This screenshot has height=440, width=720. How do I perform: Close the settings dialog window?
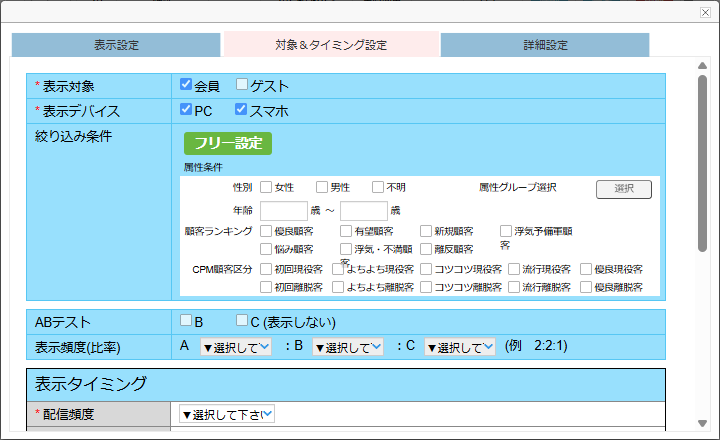pyautogui.click(x=705, y=12)
